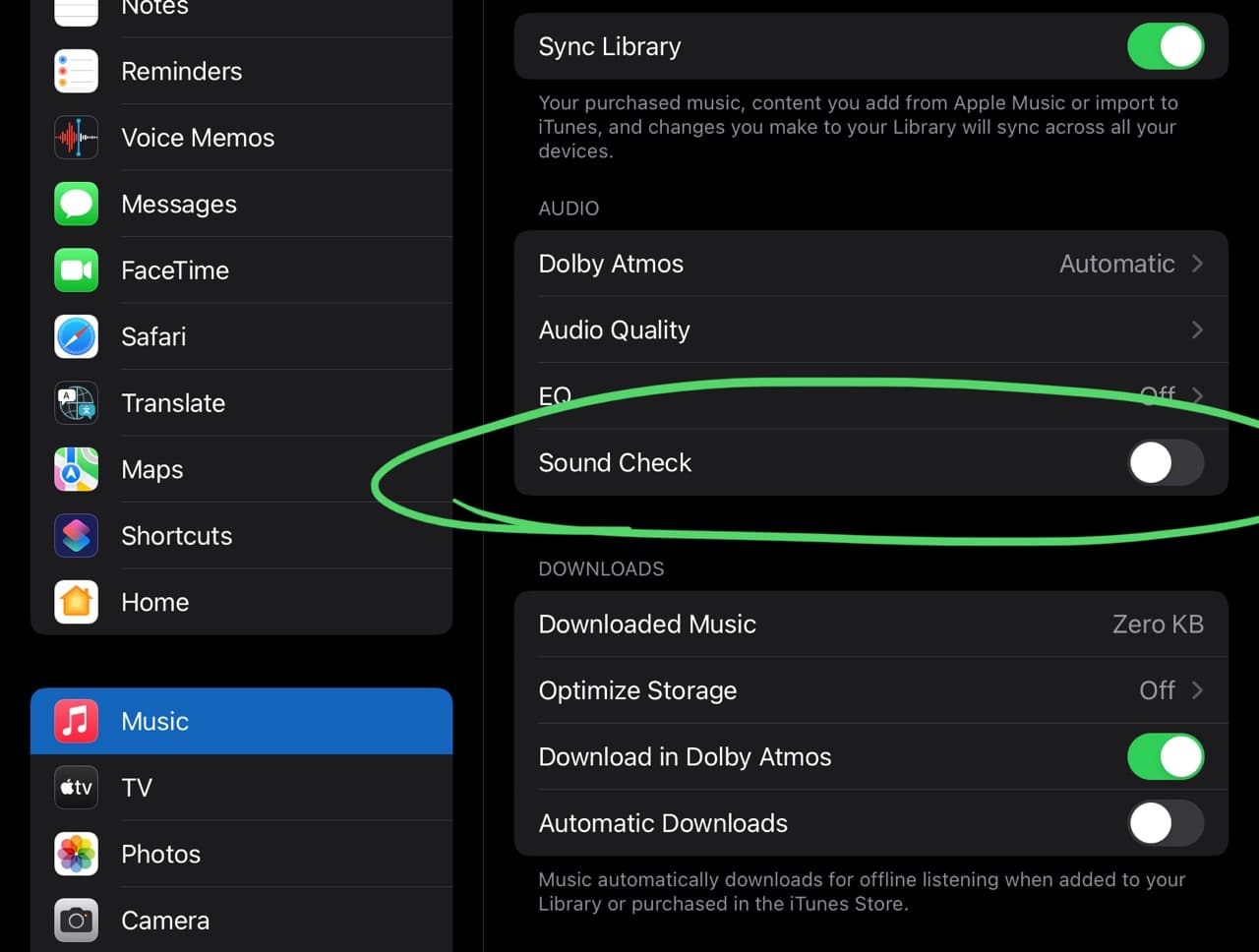
Task: Turn off the Sync Library switch
Action: pyautogui.click(x=1166, y=46)
